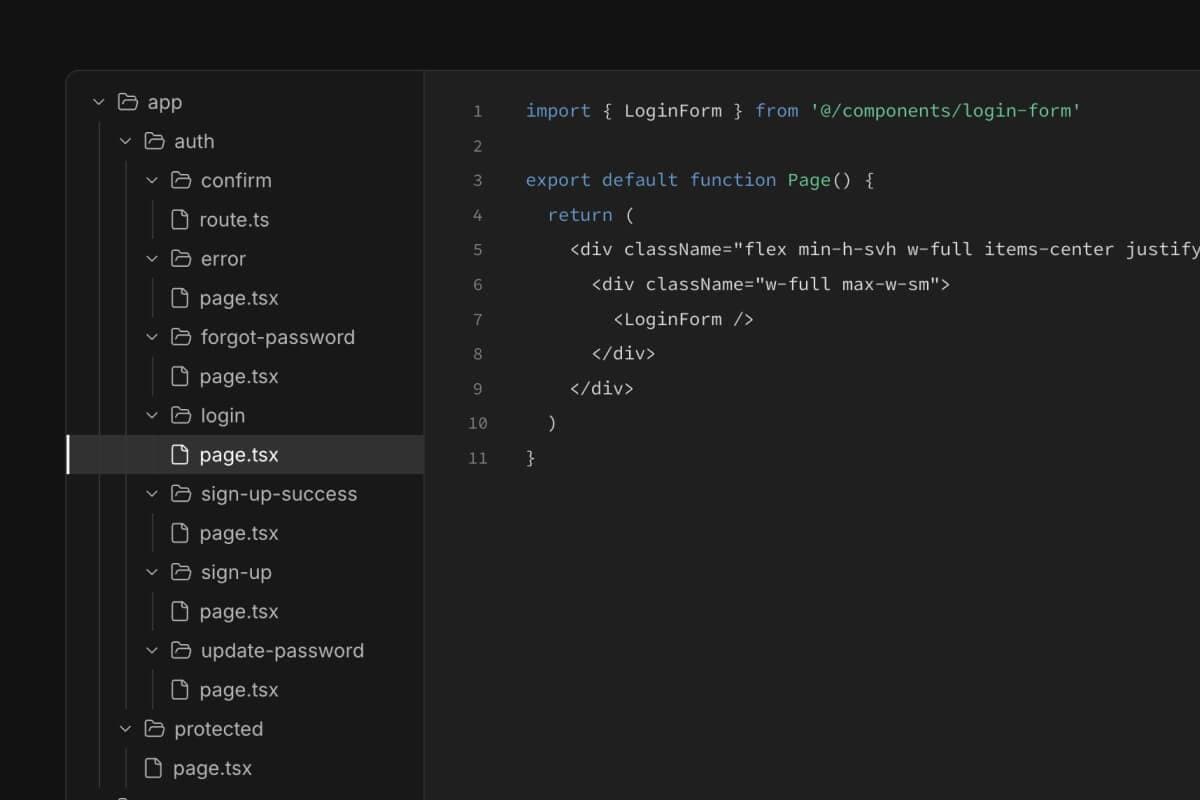
Task: Click the update-password folder icon
Action: 180,650
